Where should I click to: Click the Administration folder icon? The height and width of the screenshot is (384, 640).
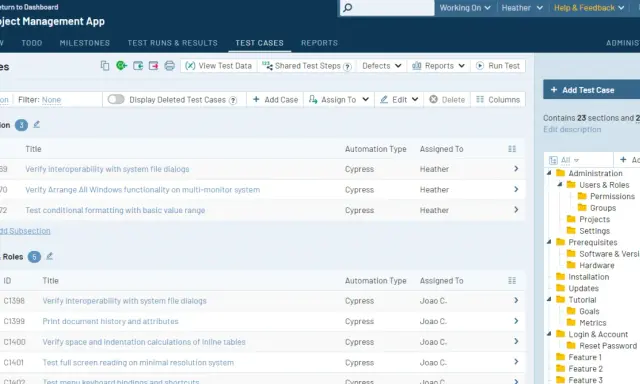[561, 173]
